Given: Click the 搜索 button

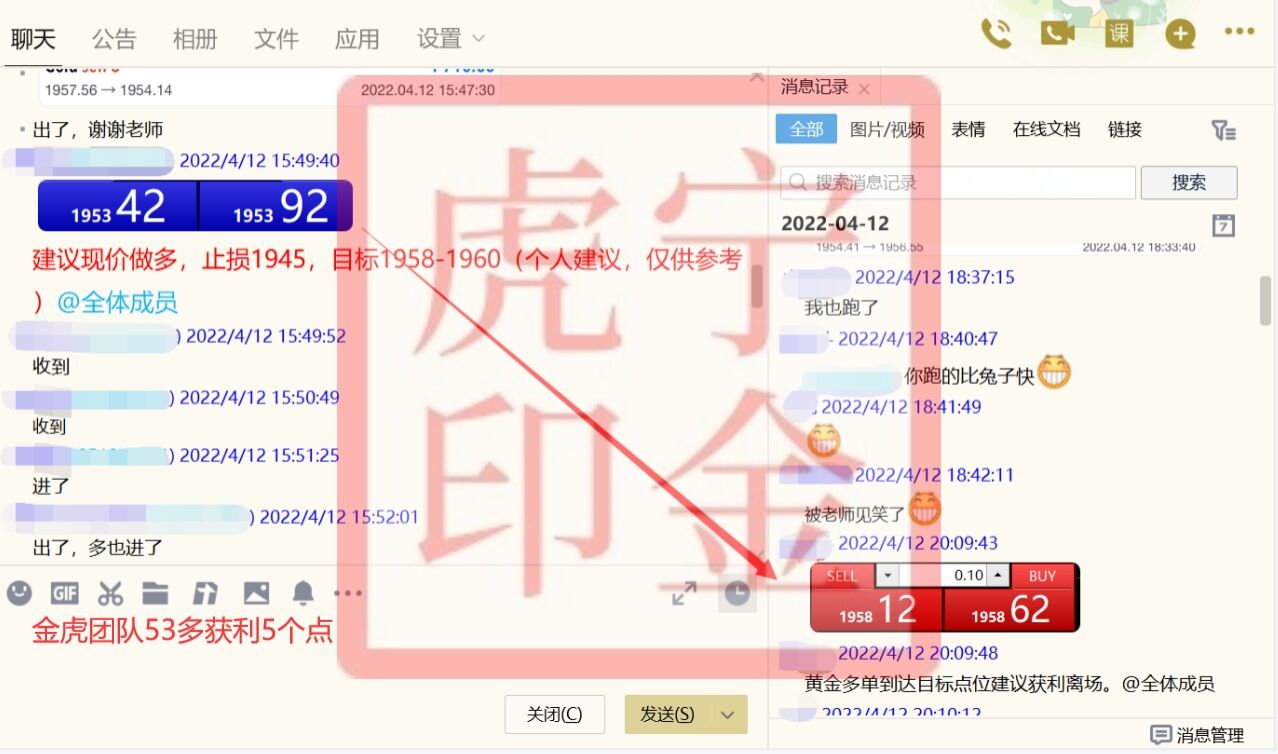Looking at the screenshot, I should (x=1189, y=183).
